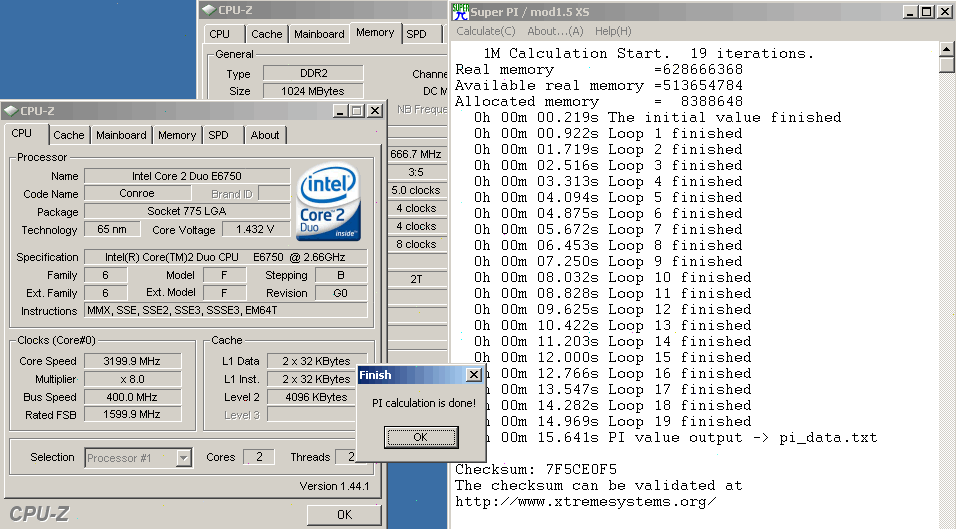Open the SPD tab in front CPU-Z
This screenshot has width=956, height=529.
218,135
